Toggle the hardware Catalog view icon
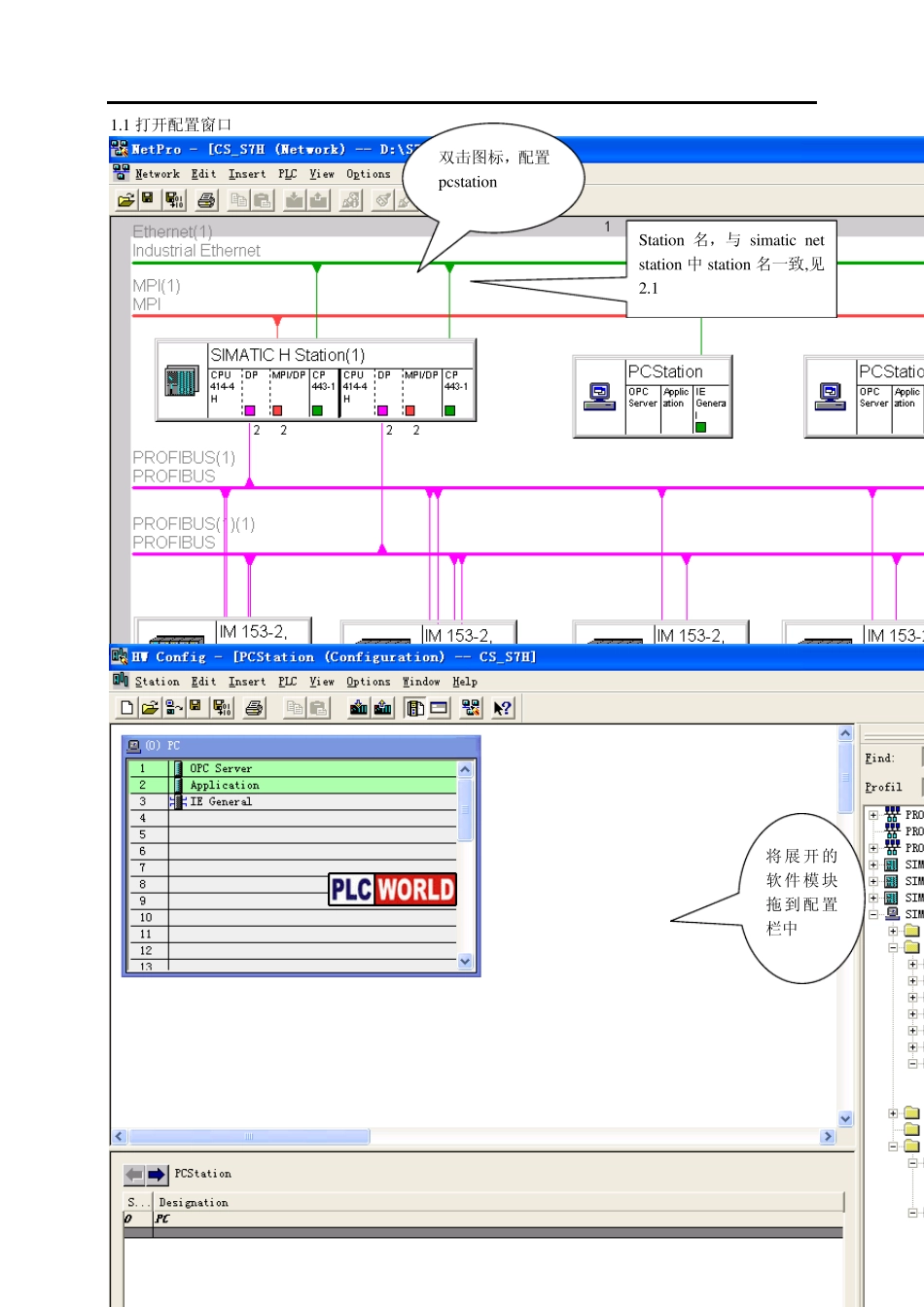The height and width of the screenshot is (1307, 924). point(415,708)
